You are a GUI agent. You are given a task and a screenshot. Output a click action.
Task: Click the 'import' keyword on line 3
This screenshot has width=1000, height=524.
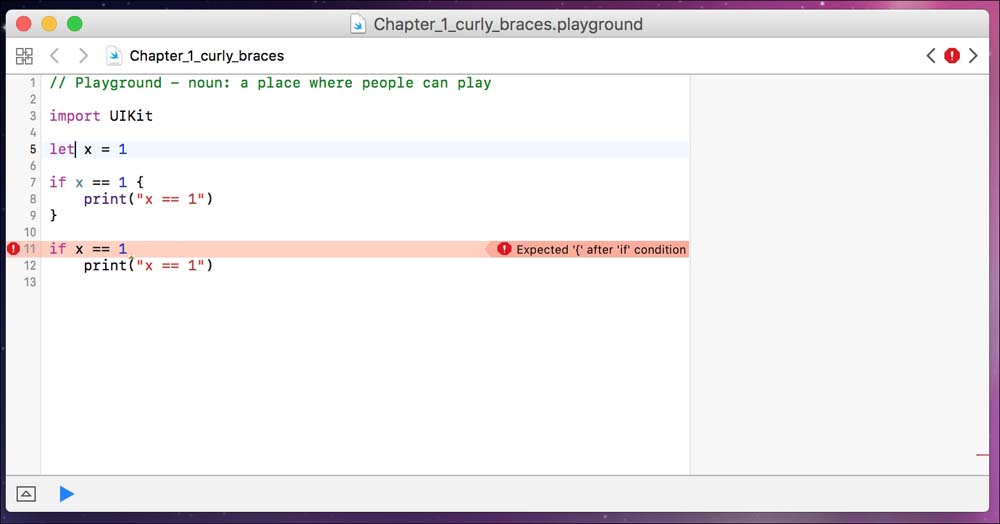(x=75, y=116)
